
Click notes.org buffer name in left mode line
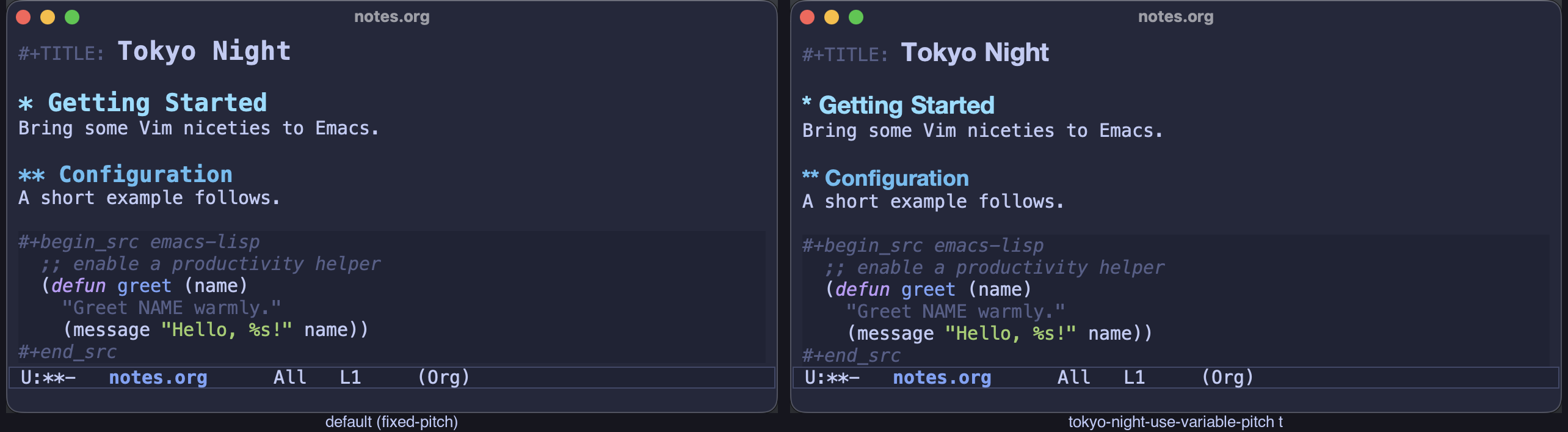(158, 378)
